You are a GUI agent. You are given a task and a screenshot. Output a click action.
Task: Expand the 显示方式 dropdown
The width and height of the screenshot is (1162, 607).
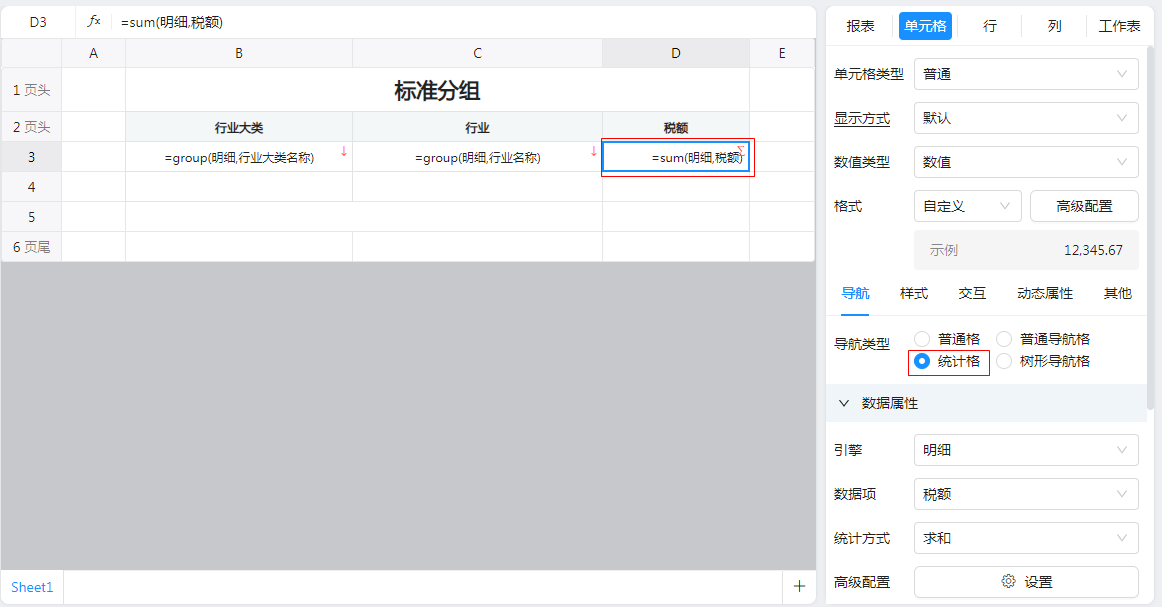(1026, 118)
